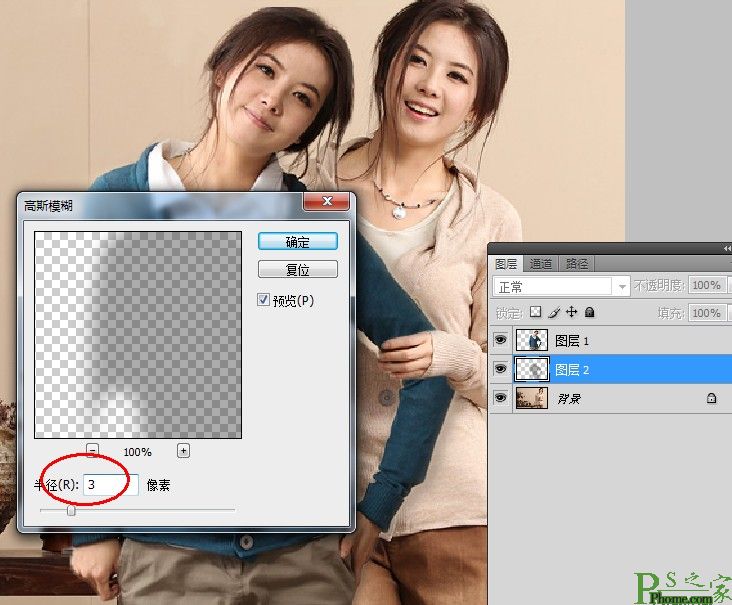Click the 复位 reset button
The width and height of the screenshot is (732, 605).
pos(297,269)
